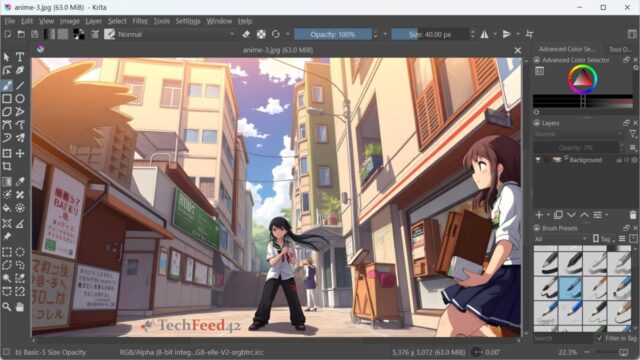Open the Tag dropdown in Brush Presets

(x=605, y=239)
